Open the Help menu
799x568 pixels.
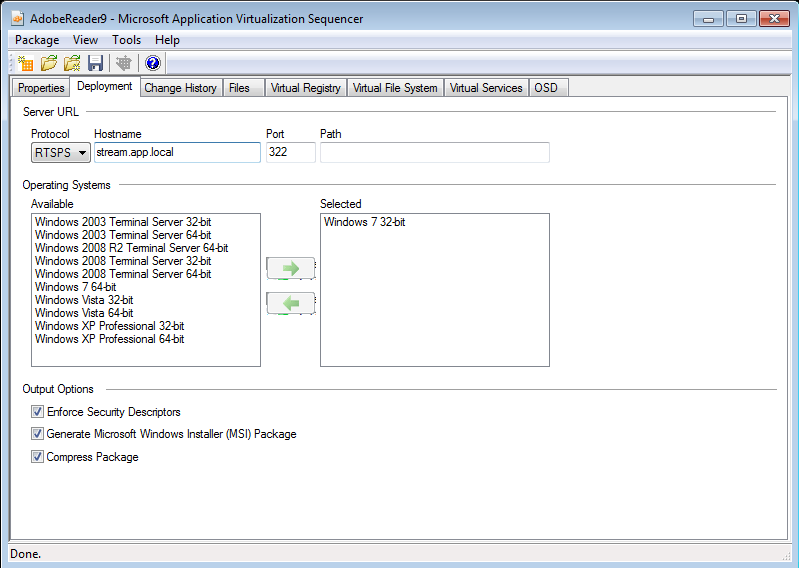(167, 40)
